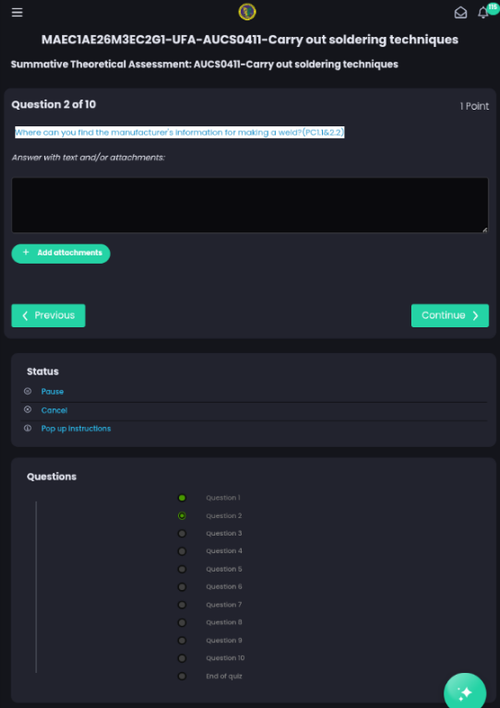Jump to Question 9 label
This screenshot has width=500, height=708.
pyautogui.click(x=224, y=641)
